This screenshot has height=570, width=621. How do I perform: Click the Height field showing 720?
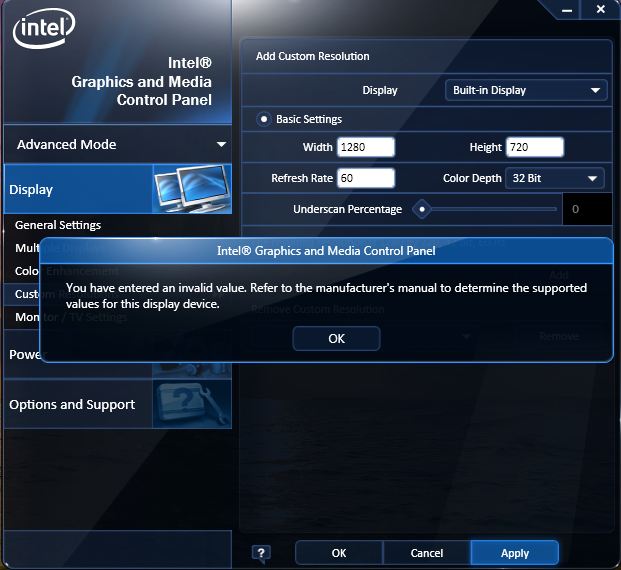[535, 147]
